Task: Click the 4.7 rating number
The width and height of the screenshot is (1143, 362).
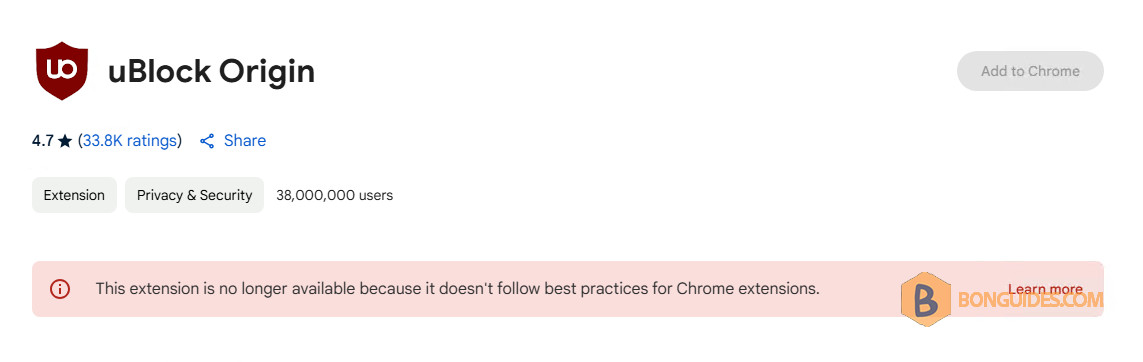Action: 43,141
